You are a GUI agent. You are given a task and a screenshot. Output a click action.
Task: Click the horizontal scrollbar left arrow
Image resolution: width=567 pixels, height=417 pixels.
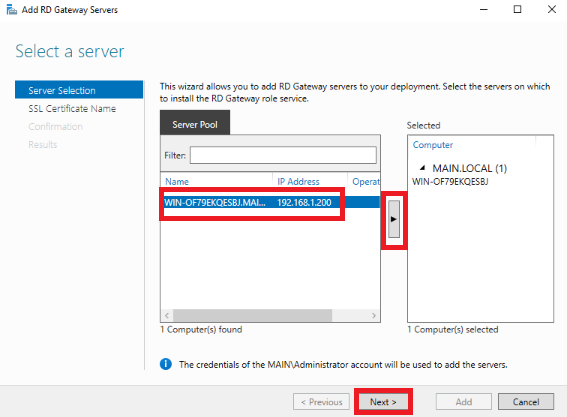(x=167, y=315)
